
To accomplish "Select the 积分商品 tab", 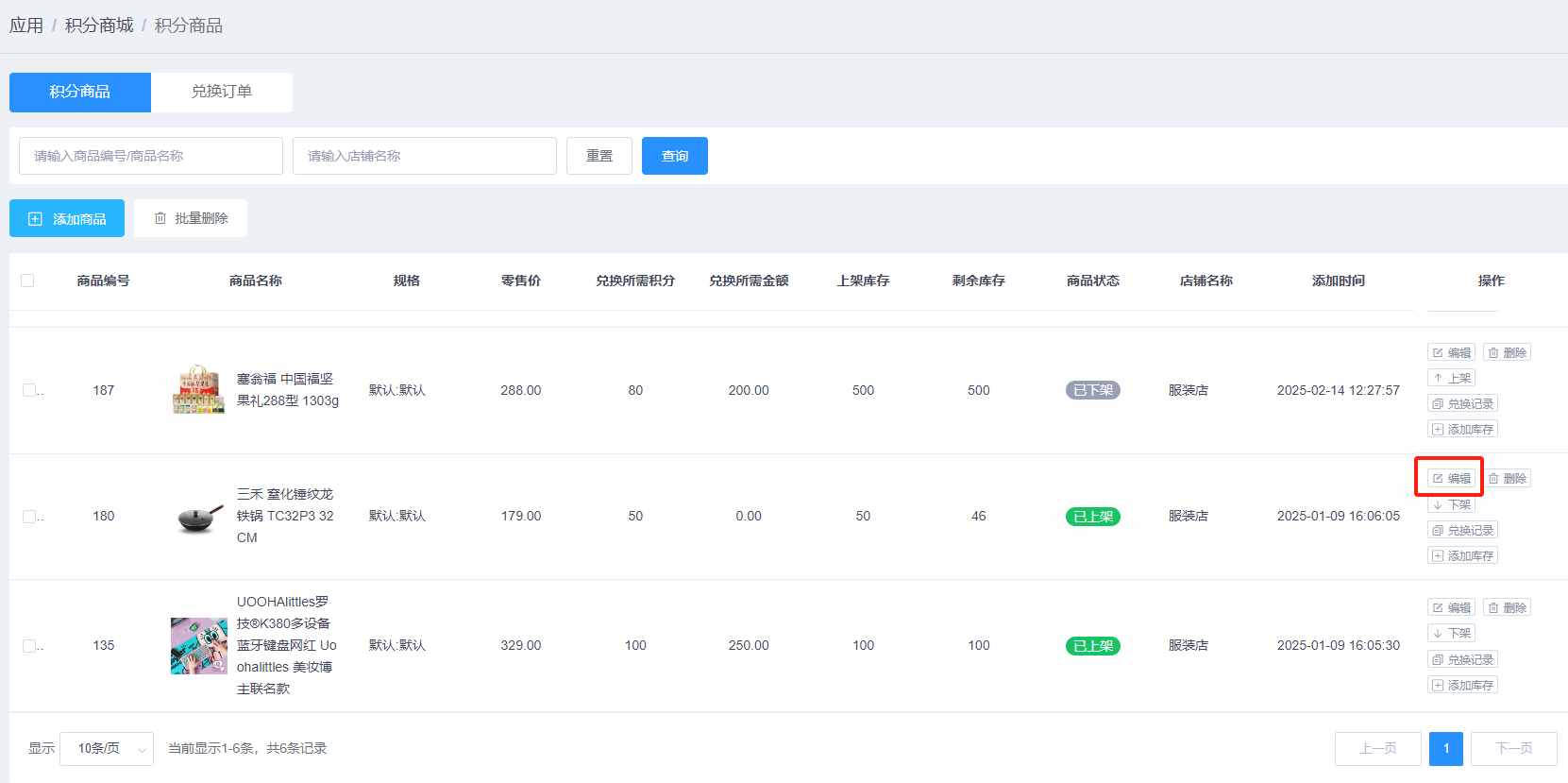I will [x=80, y=92].
